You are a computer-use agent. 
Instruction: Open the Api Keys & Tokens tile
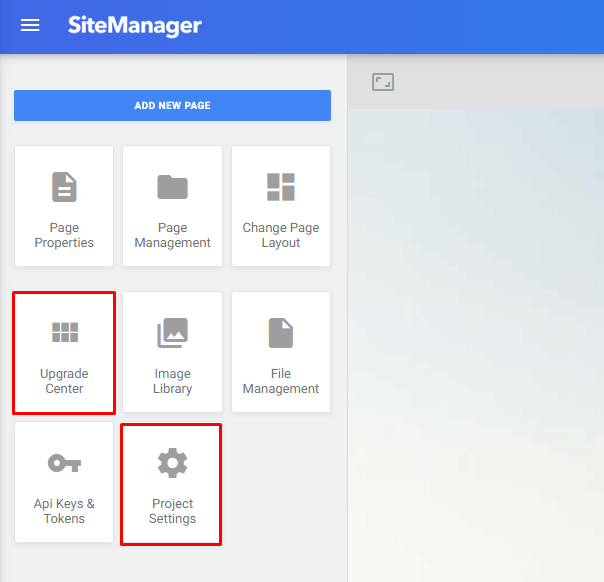click(x=64, y=482)
